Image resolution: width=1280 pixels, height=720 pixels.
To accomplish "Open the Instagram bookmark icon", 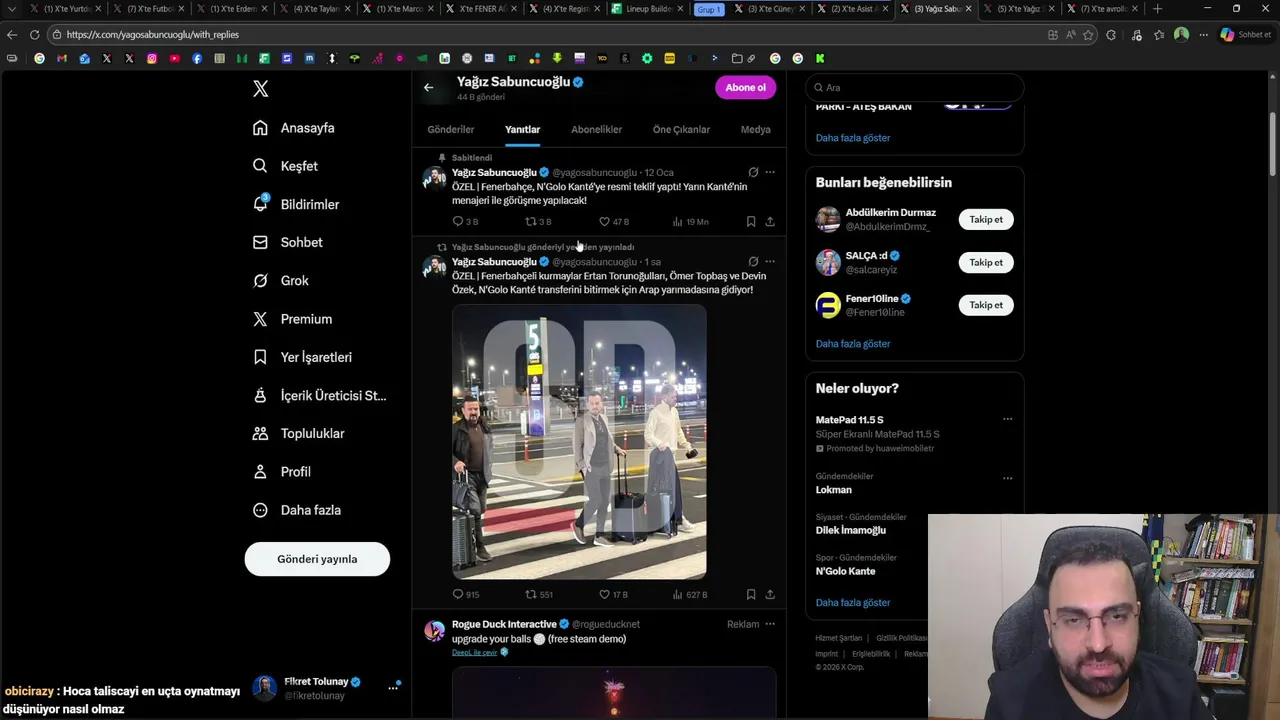I will 152,58.
